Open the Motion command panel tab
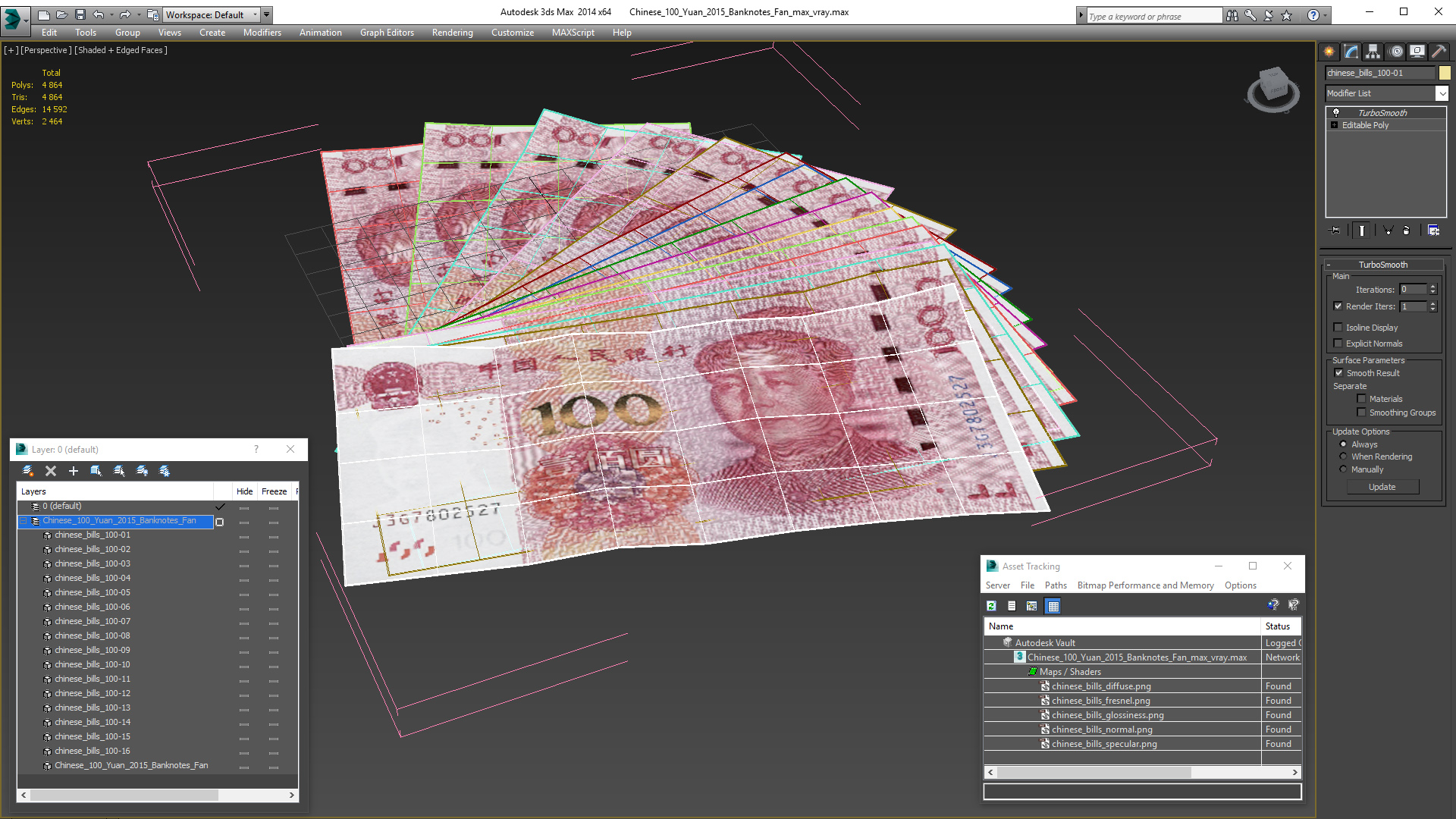Viewport: 1456px width, 819px height. pyautogui.click(x=1396, y=52)
